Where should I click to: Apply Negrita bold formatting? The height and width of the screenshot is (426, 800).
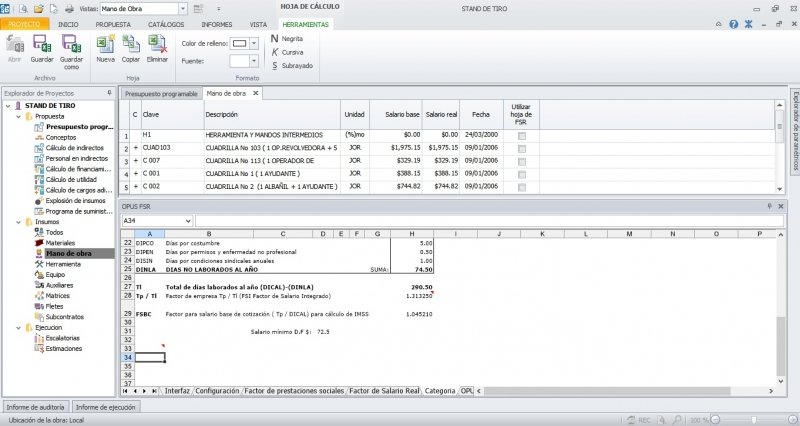pyautogui.click(x=291, y=38)
